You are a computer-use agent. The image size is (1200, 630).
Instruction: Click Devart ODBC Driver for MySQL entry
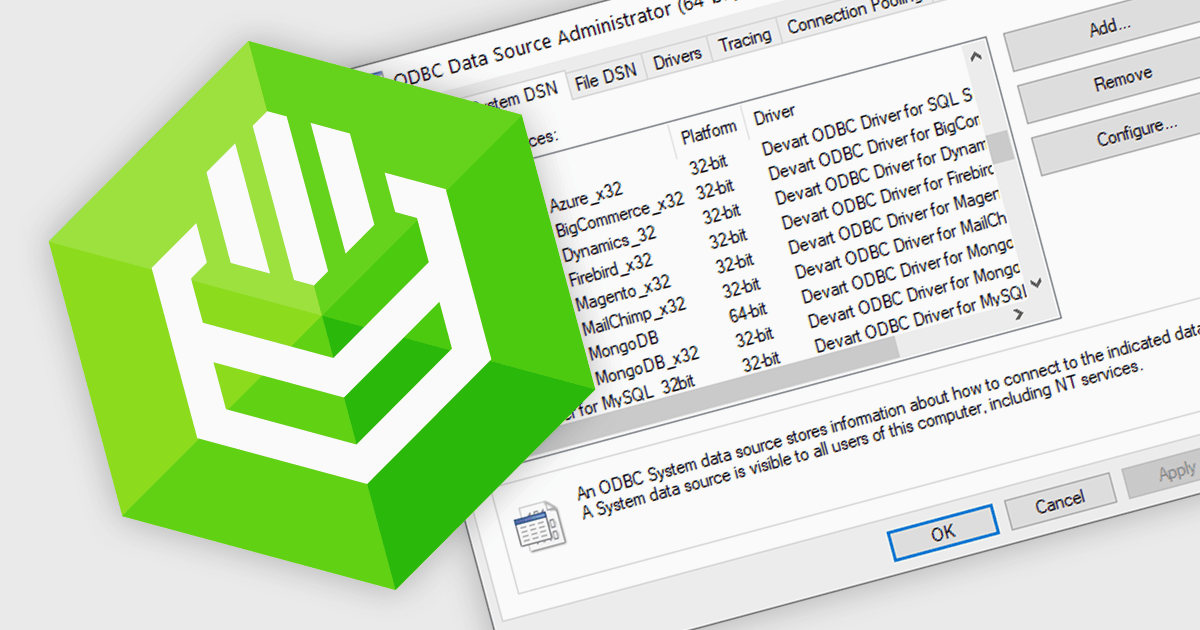click(x=921, y=319)
